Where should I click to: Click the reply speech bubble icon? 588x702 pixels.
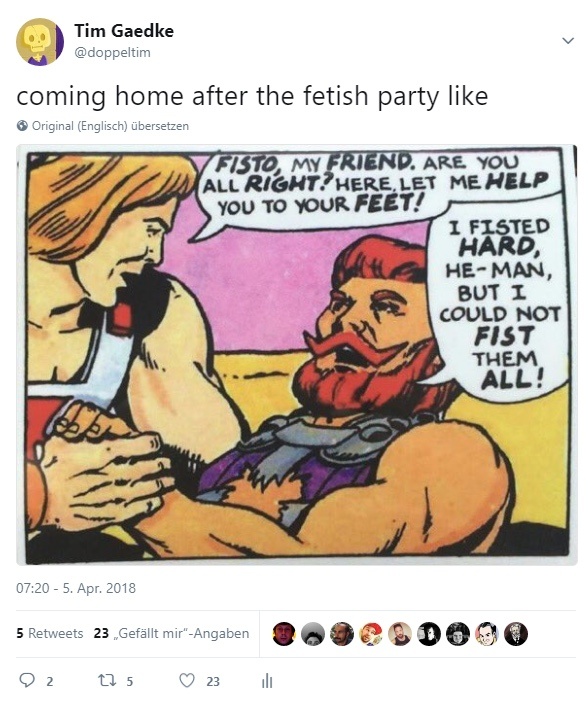point(27,681)
